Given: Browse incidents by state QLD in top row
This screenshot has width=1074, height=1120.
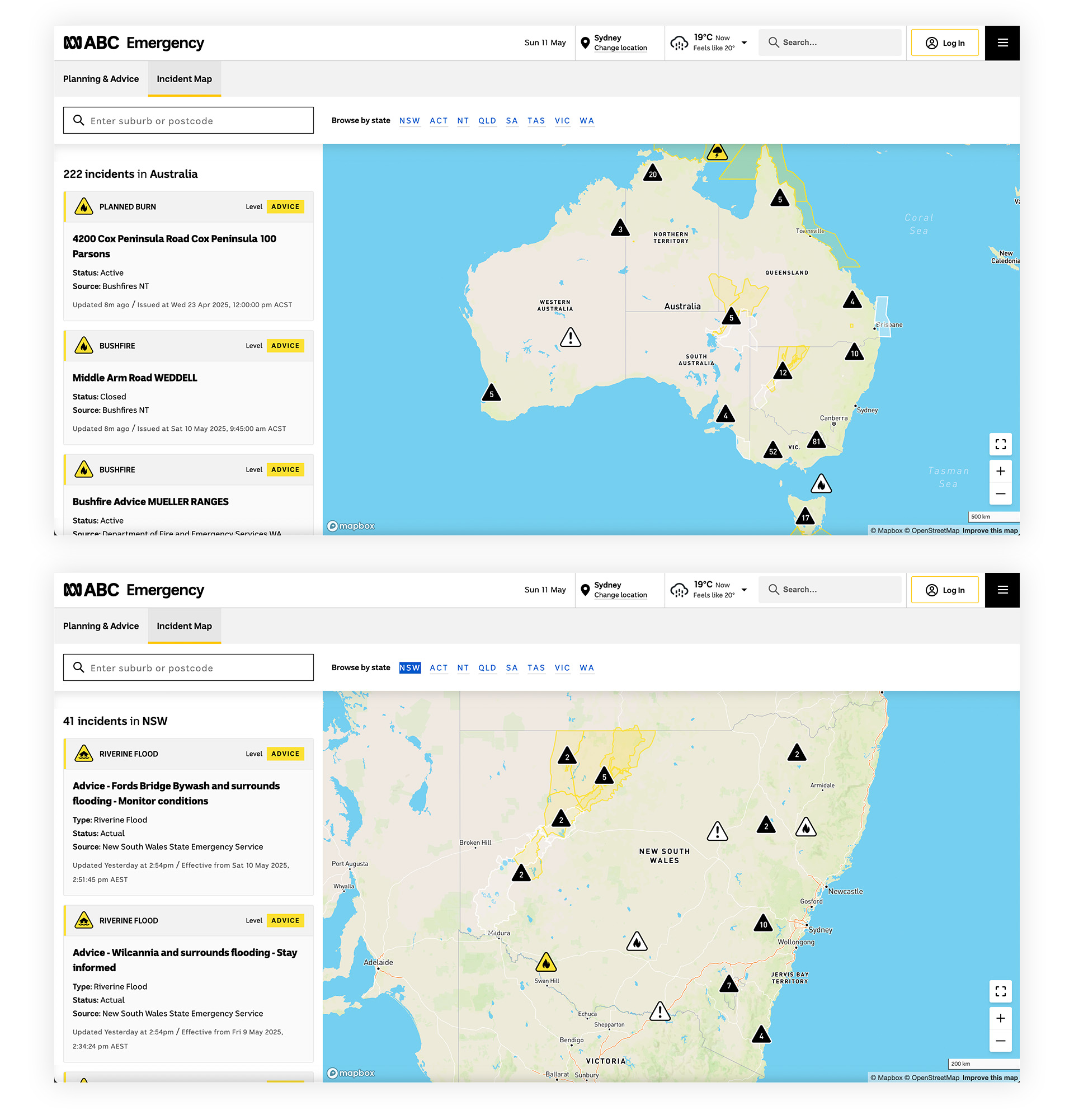Looking at the screenshot, I should [487, 121].
